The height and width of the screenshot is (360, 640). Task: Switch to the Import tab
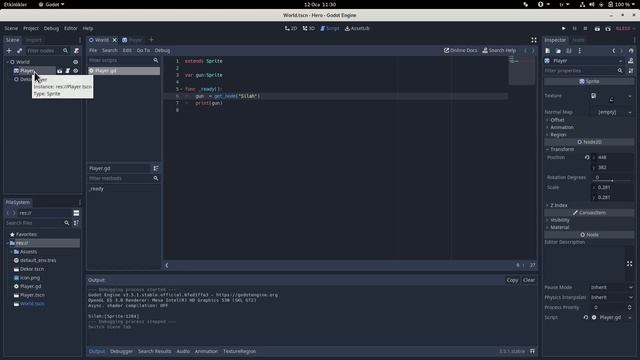33,40
